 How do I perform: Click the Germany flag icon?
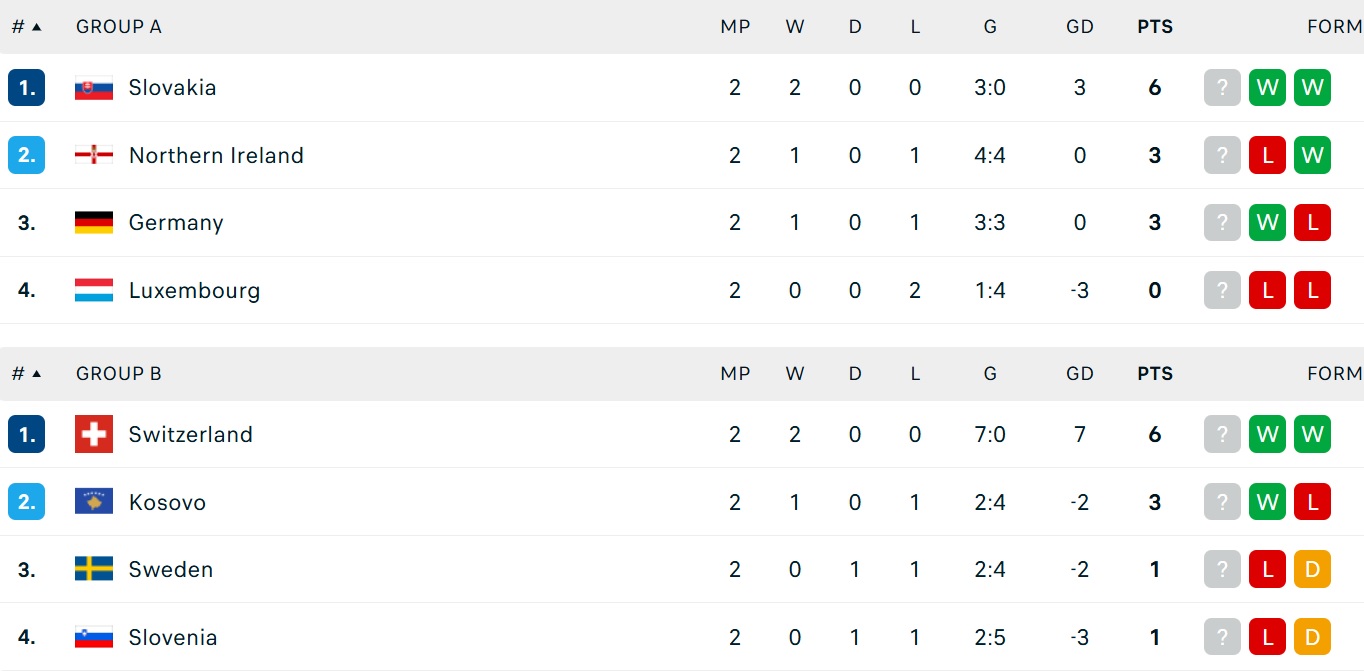[x=94, y=222]
